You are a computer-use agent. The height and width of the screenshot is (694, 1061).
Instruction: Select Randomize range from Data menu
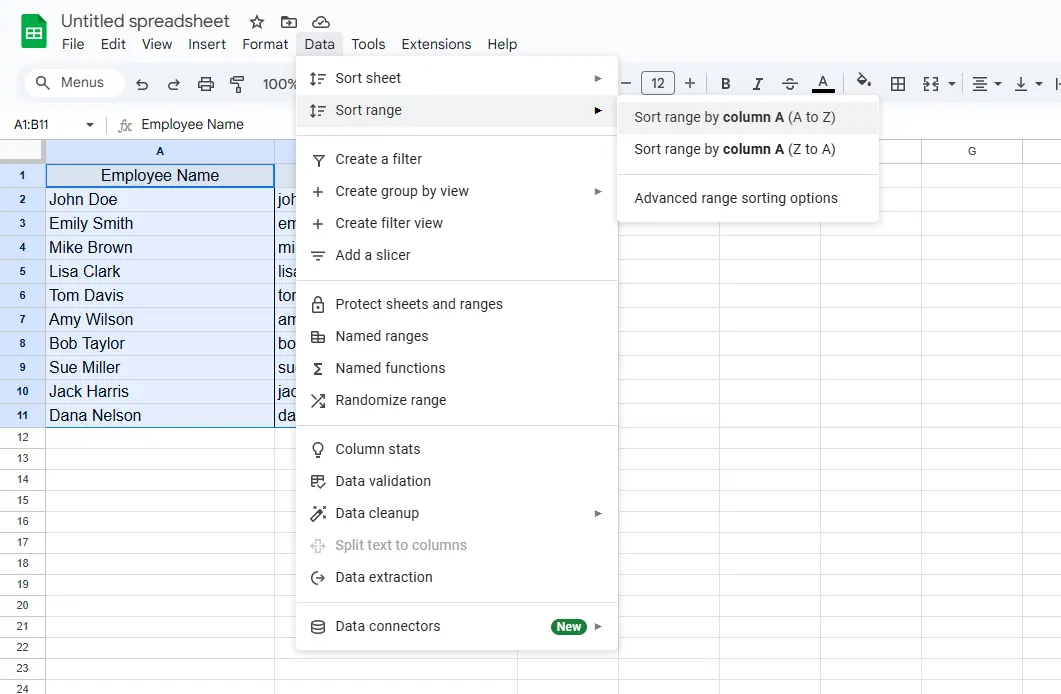click(391, 400)
